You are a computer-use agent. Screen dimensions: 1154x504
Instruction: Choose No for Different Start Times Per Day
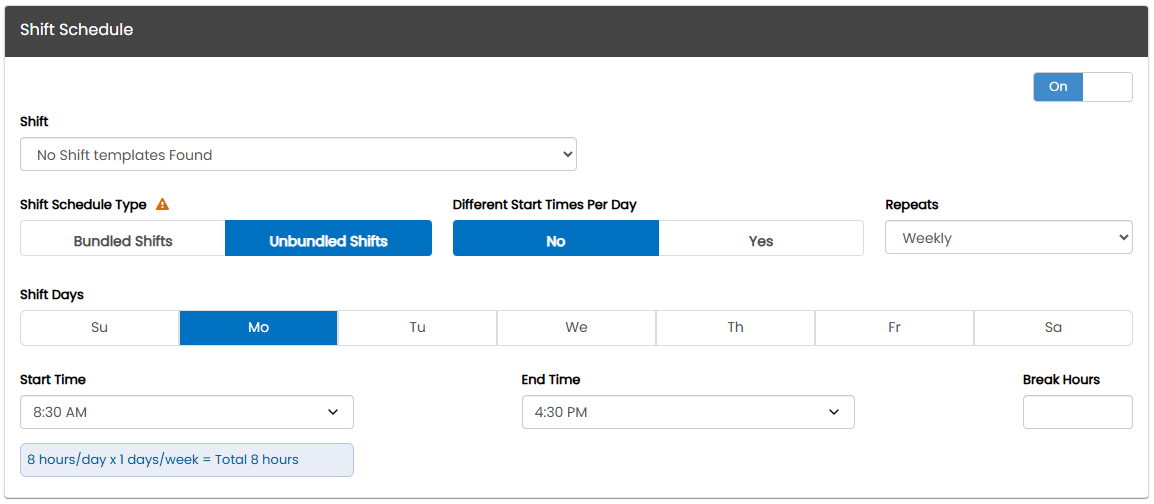pyautogui.click(x=556, y=238)
